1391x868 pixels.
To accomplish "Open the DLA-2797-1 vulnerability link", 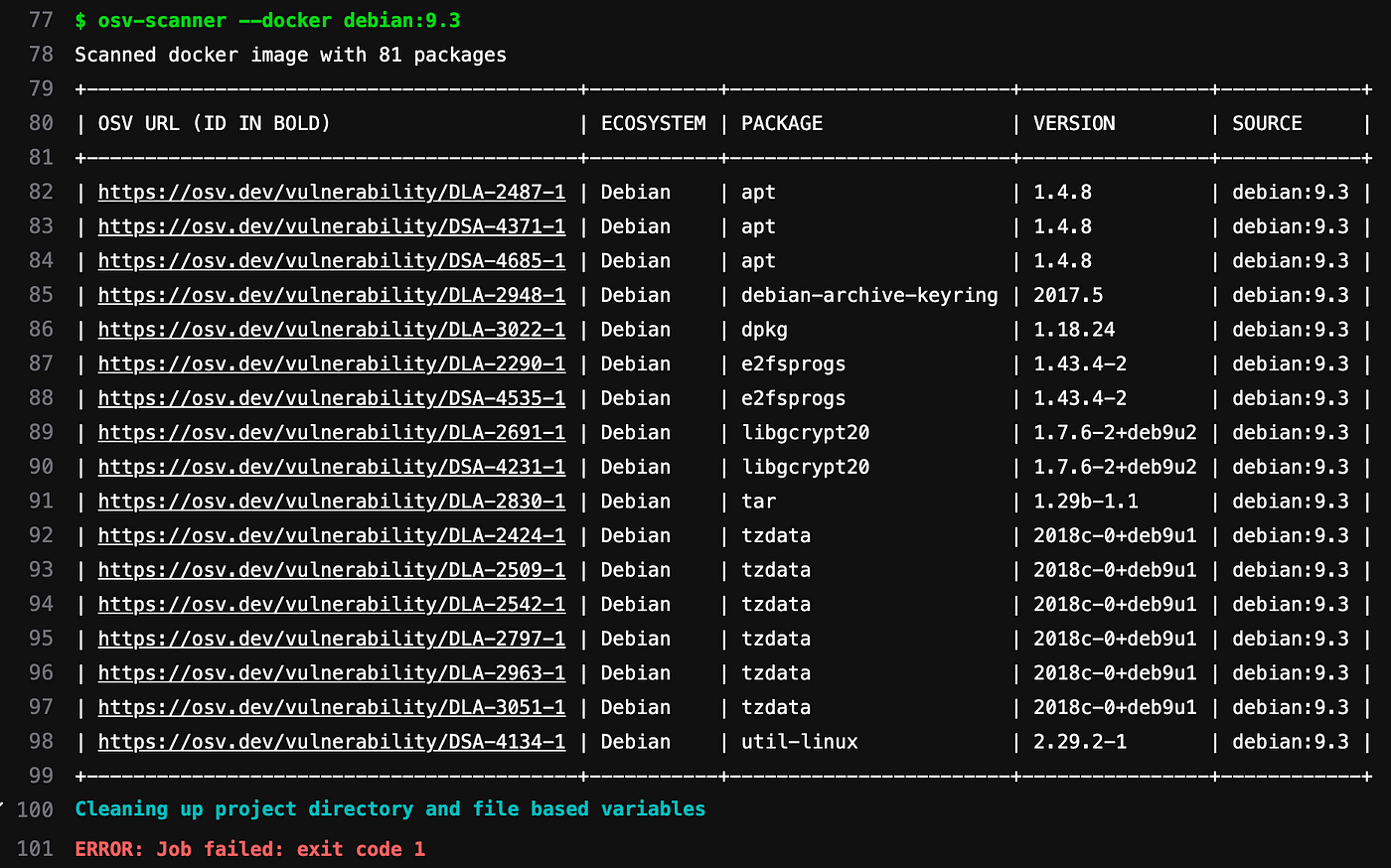I will (332, 639).
